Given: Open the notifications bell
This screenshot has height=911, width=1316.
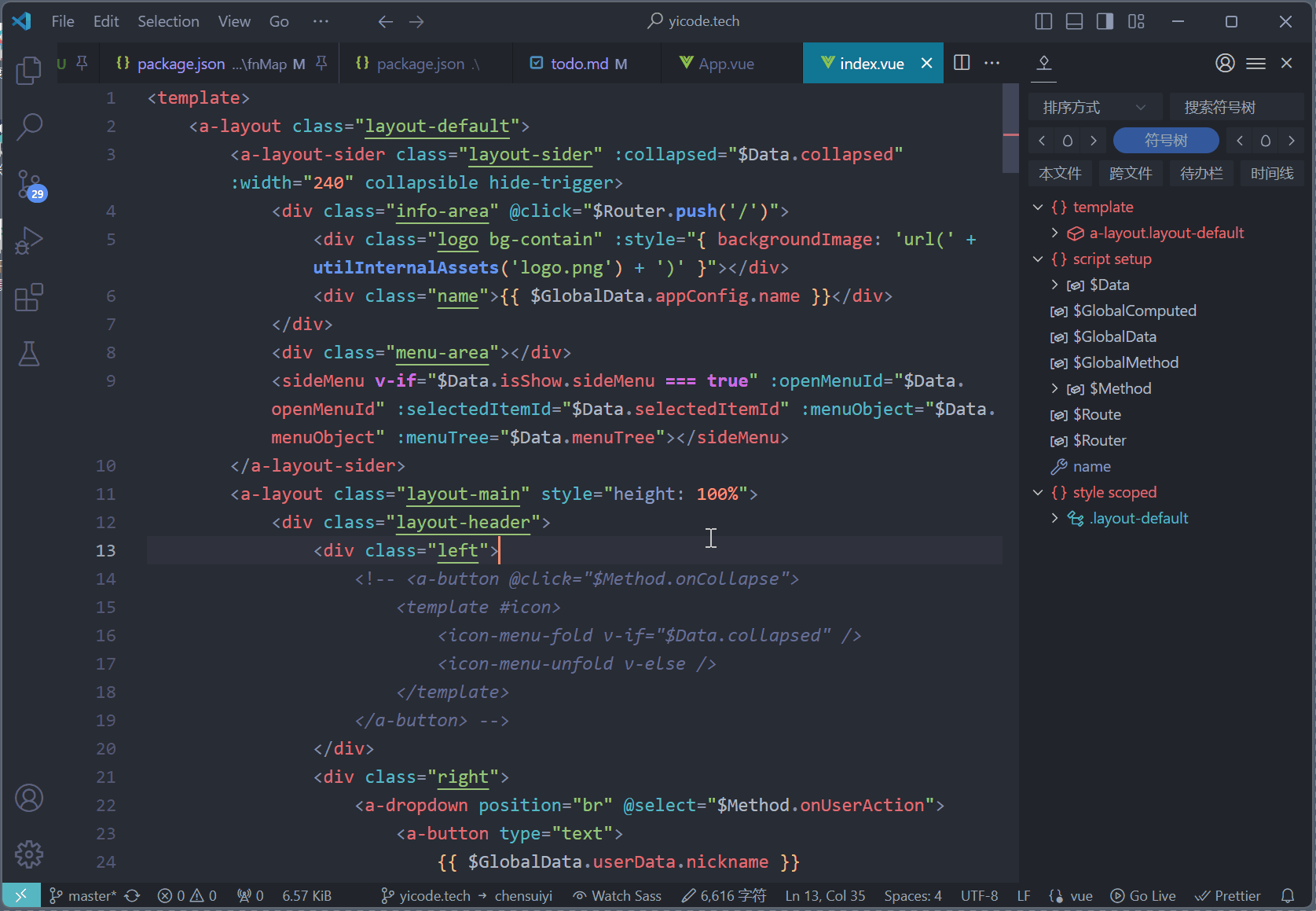Looking at the screenshot, I should 1288,895.
